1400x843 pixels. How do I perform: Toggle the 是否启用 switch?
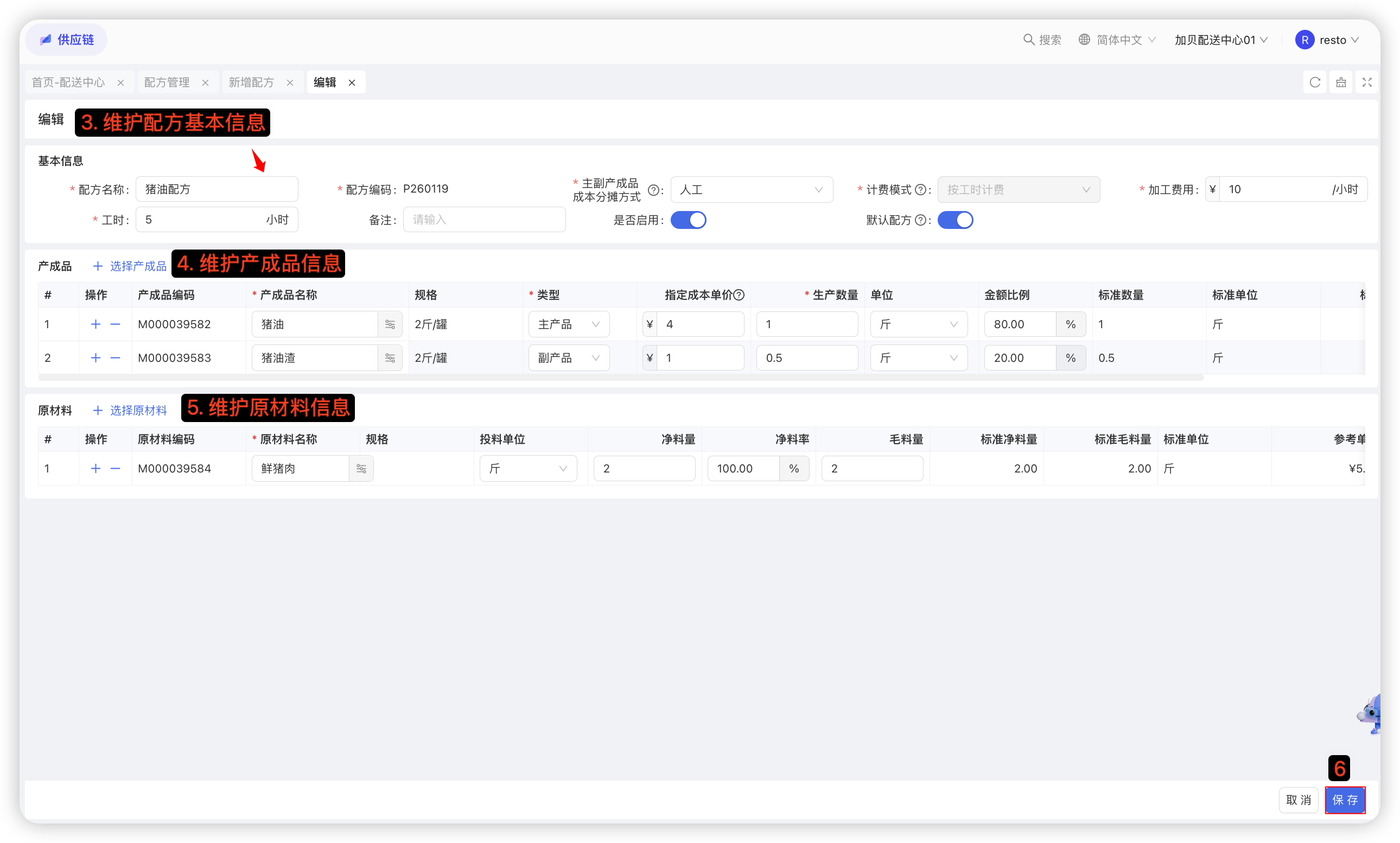tap(688, 220)
